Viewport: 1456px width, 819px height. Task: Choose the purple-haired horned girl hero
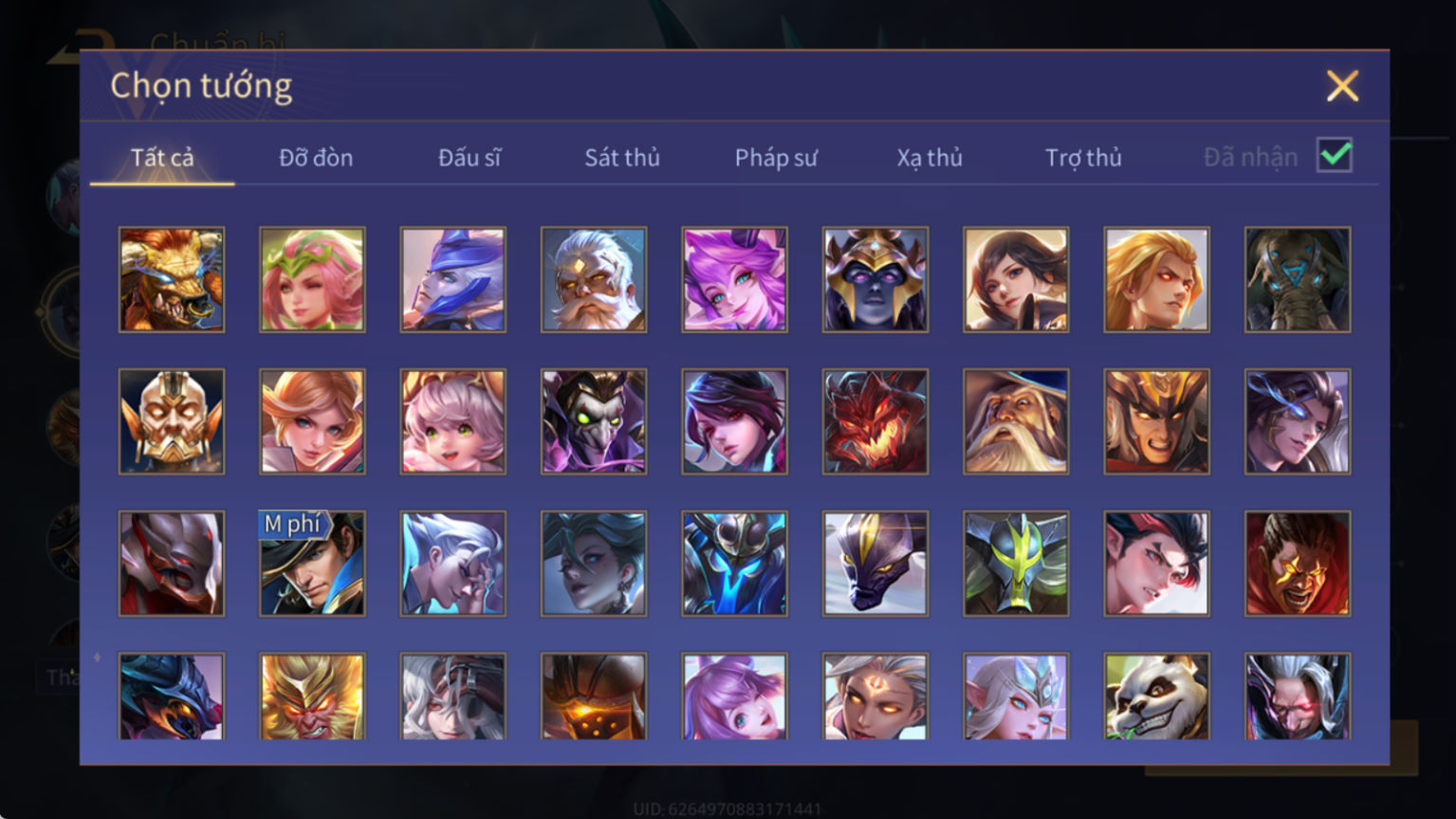pos(734,279)
